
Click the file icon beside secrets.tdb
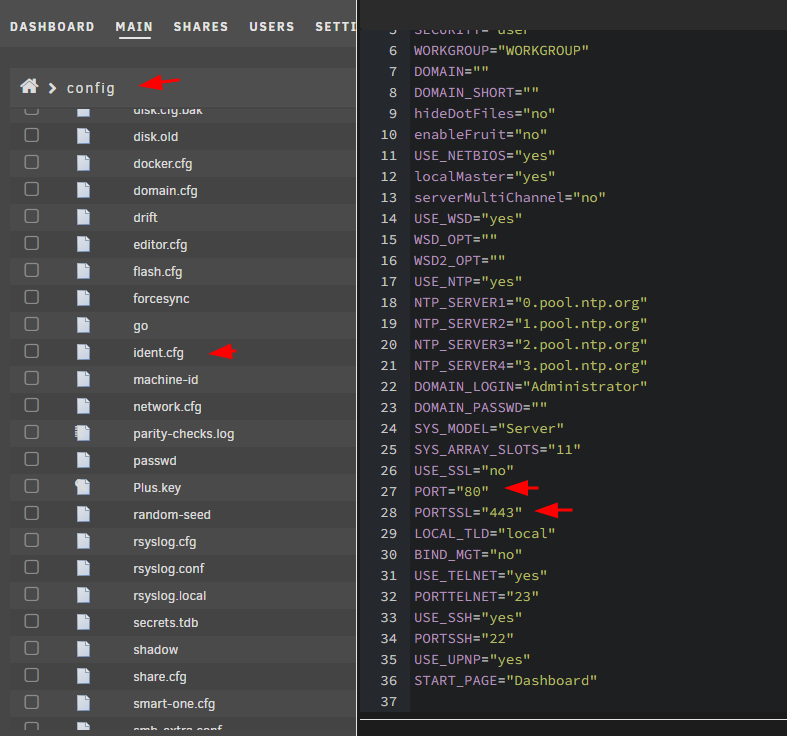(x=83, y=623)
